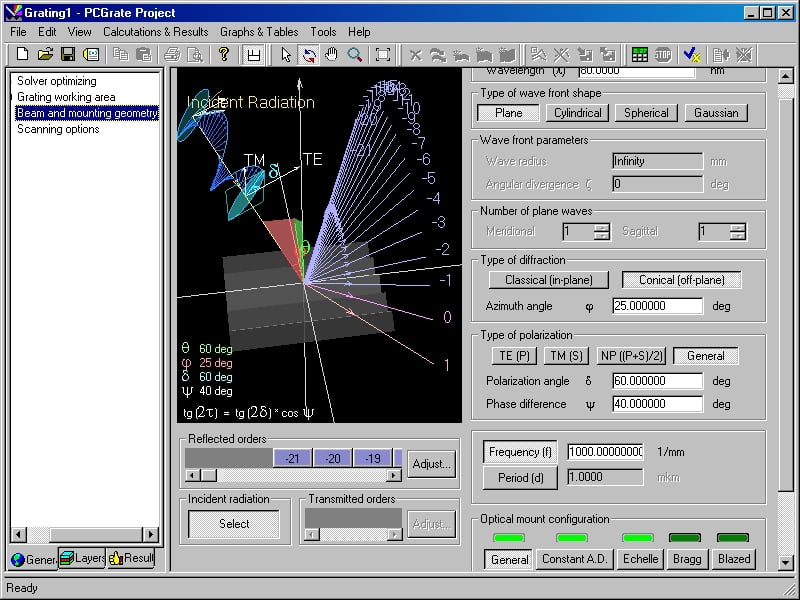Click the Azimuth angle input field
800x600 pixels.
point(657,306)
